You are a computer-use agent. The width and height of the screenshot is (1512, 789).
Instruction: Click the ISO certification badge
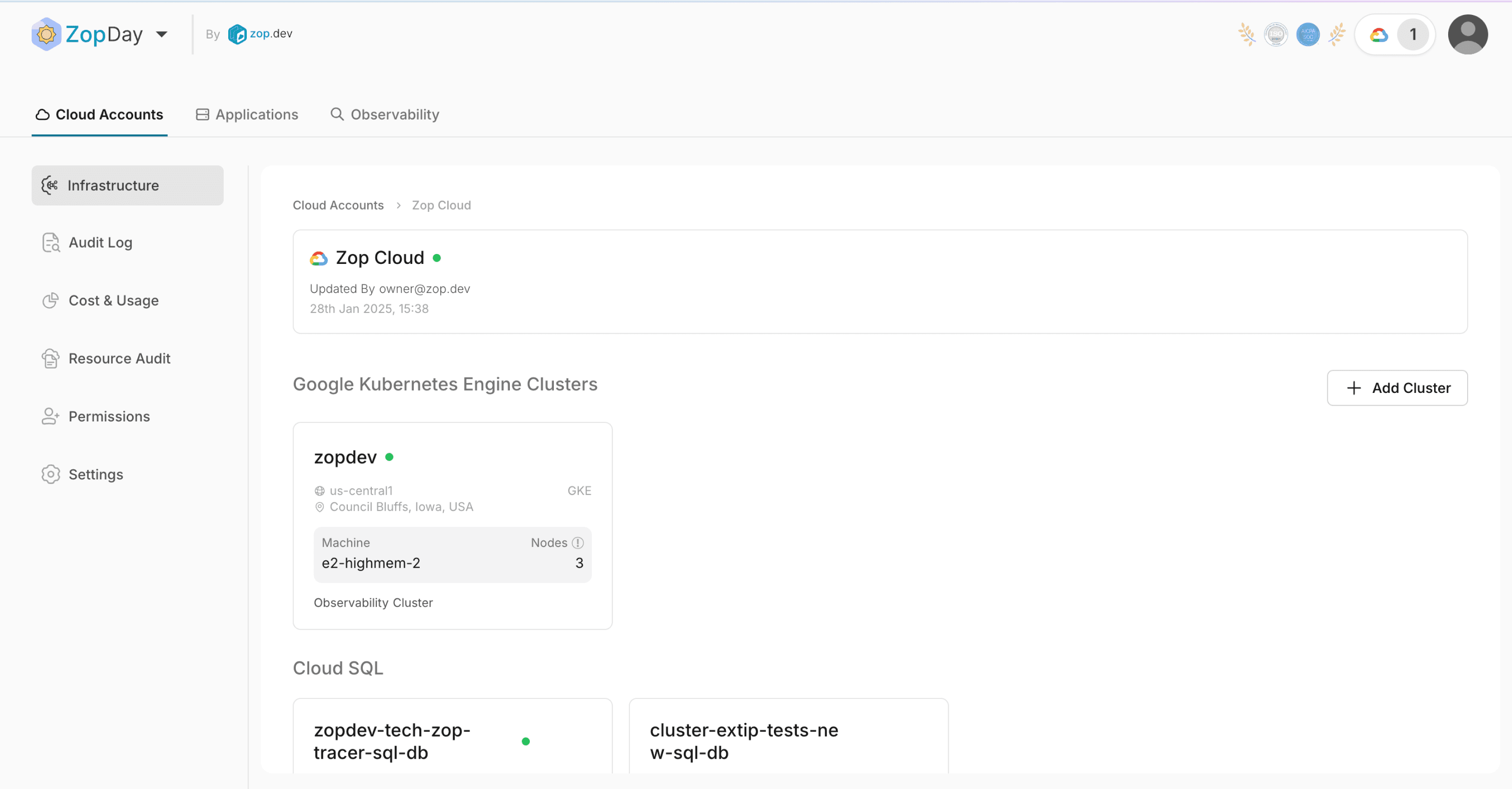pyautogui.click(x=1276, y=34)
